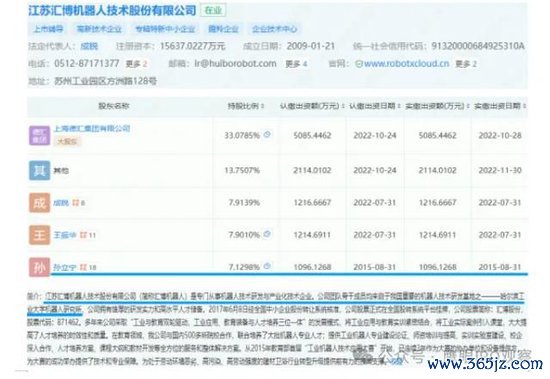Expand 更多 next to phone number
This screenshot has height=379, width=550.
(136, 64)
